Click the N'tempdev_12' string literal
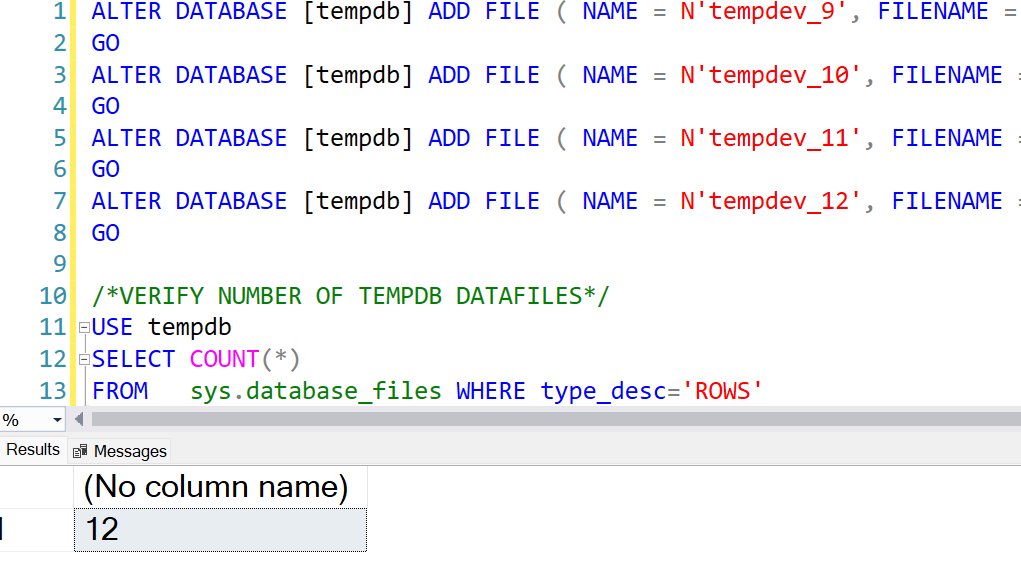Viewport: 1021px width, 574px height. coord(770,201)
